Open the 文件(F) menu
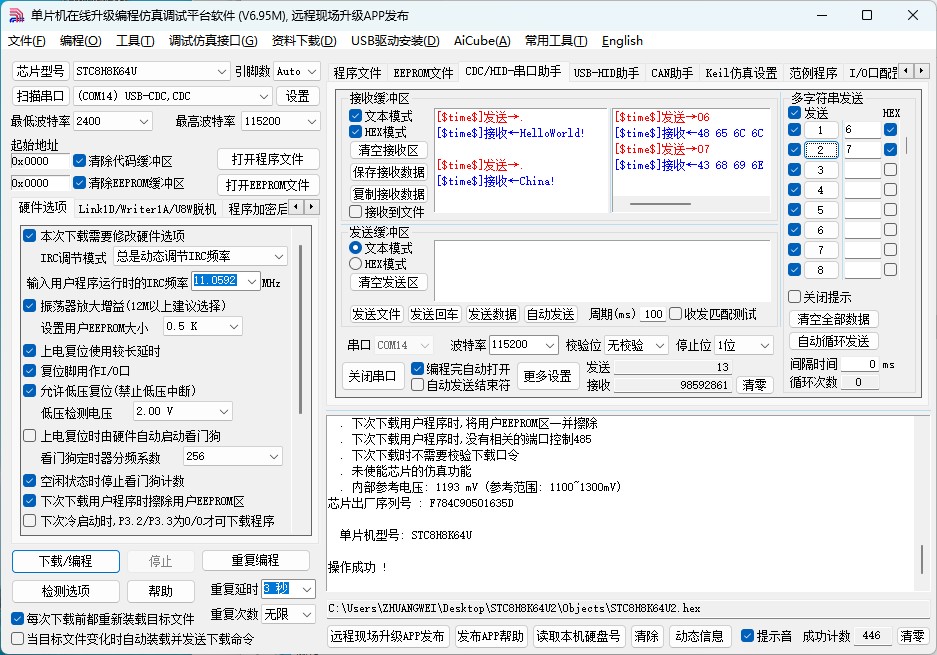Viewport: 937px width, 655px height. [26, 41]
